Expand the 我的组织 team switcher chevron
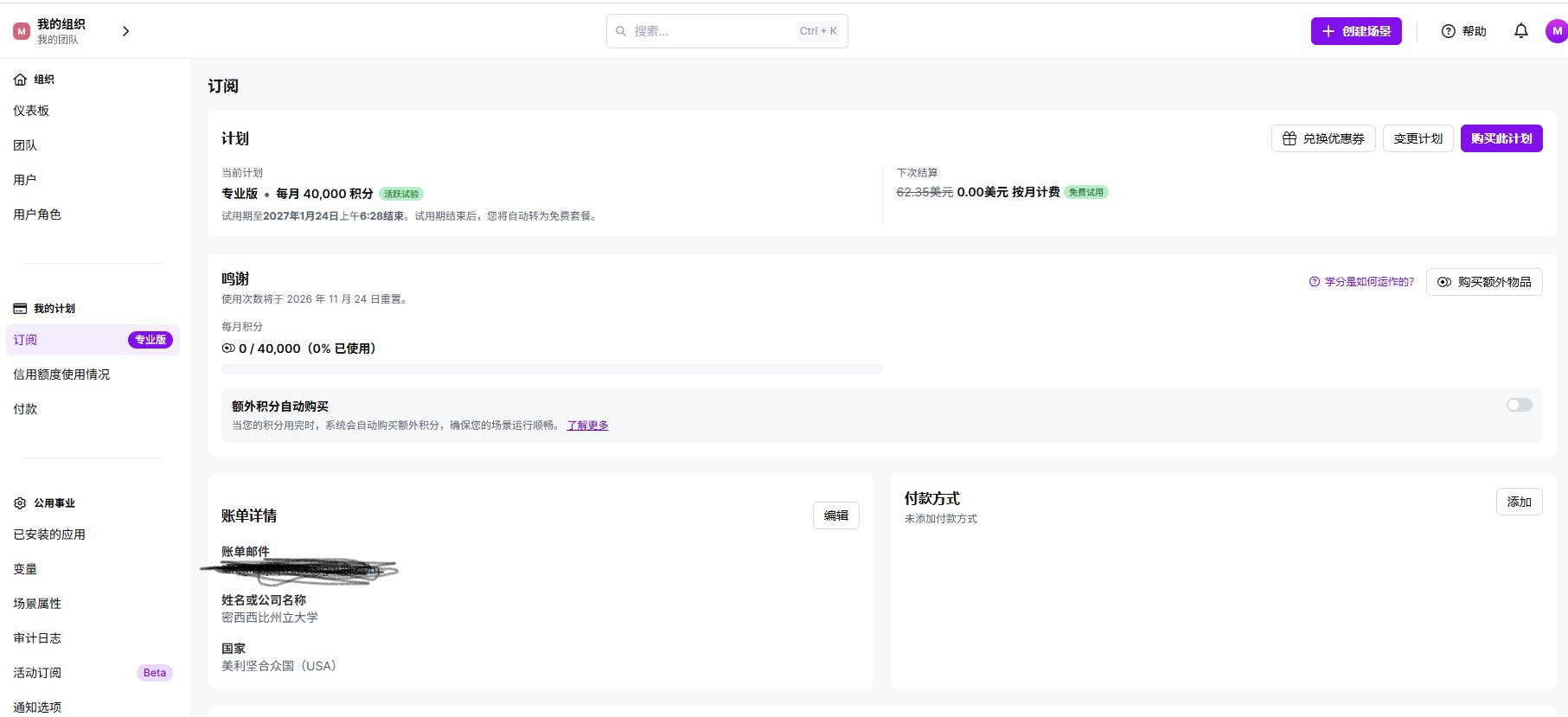The image size is (1568, 717). point(125,31)
